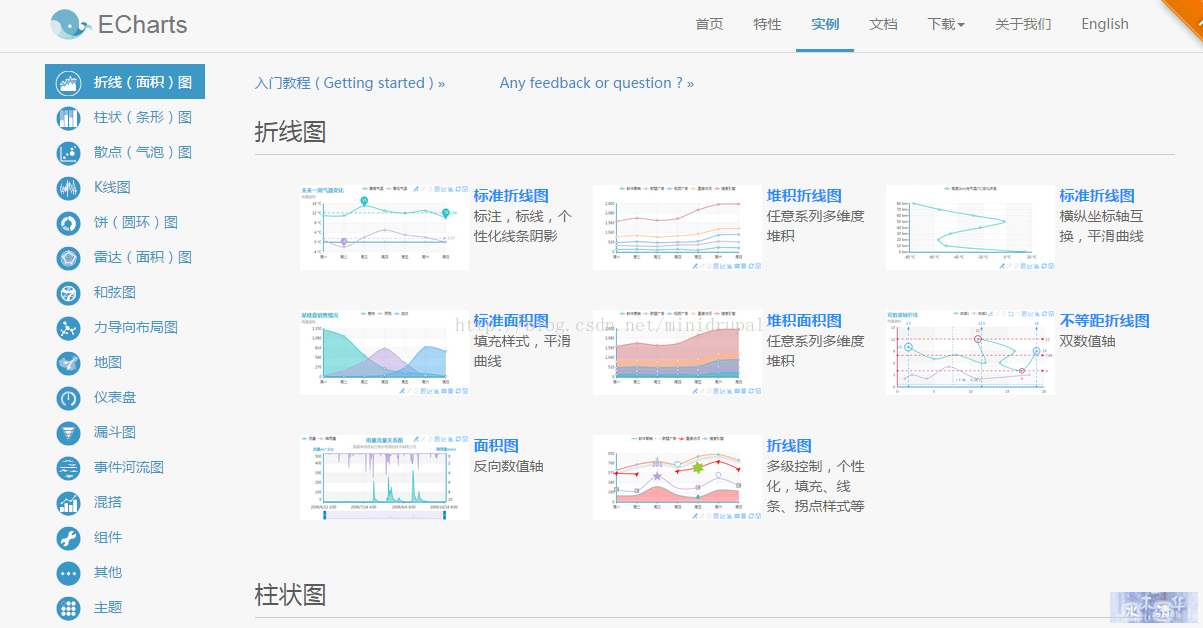Choose the K线图 candlestick icon

click(x=69, y=188)
